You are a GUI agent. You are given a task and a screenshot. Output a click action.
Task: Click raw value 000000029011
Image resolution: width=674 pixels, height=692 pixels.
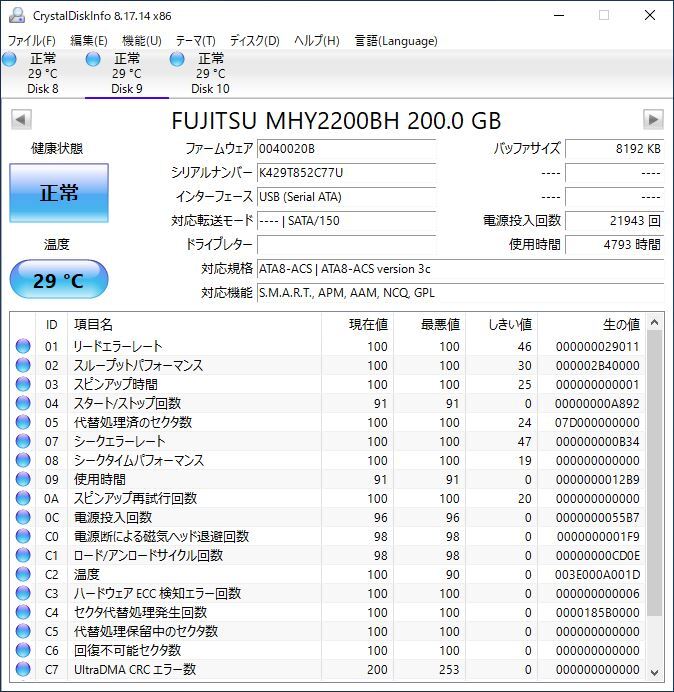click(x=598, y=347)
